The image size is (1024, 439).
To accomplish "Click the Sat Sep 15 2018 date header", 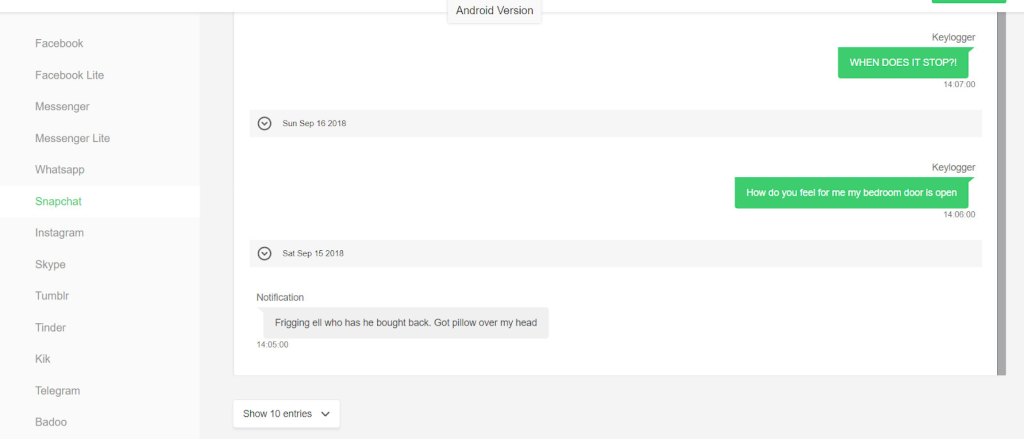I will tap(615, 253).
